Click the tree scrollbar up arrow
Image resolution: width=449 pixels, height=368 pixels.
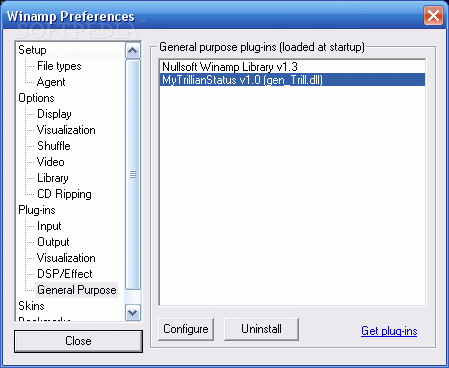coord(133,51)
